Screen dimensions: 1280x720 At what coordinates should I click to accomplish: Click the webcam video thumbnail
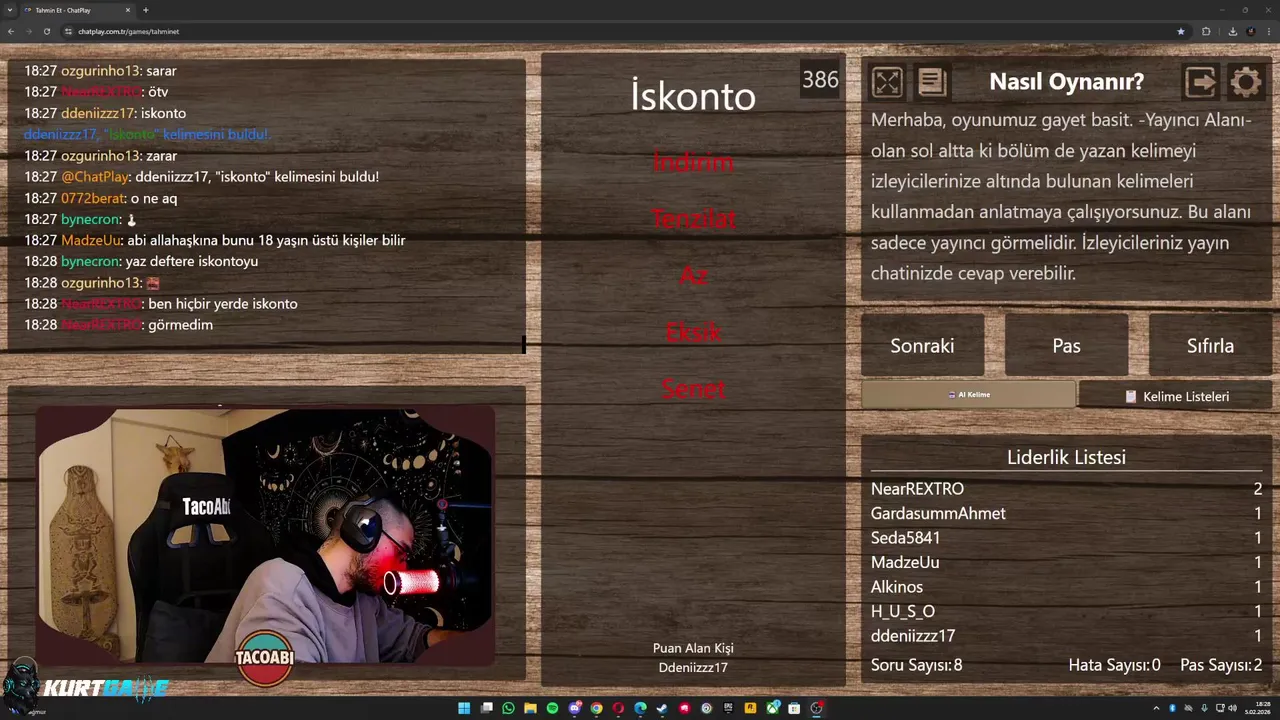[x=266, y=535]
